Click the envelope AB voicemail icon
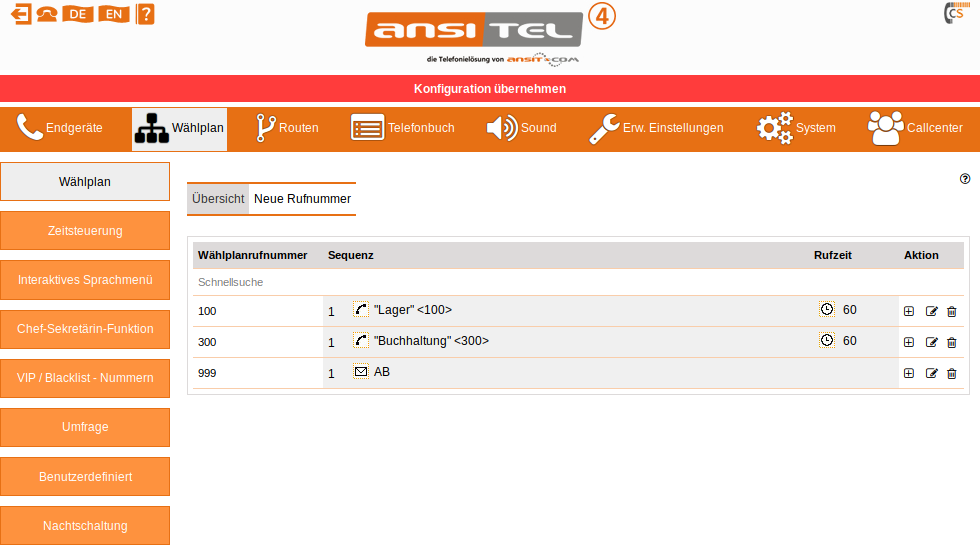The height and width of the screenshot is (555, 980). click(361, 372)
